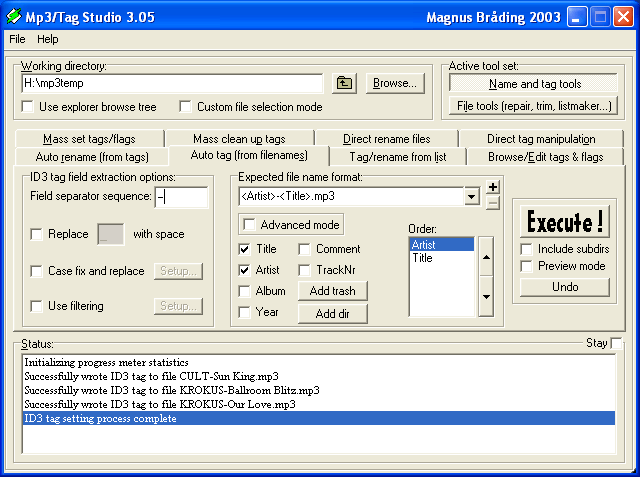Close the Mp3/Tag Studio window
Screen dimensions: 640x477
[x=623, y=17]
